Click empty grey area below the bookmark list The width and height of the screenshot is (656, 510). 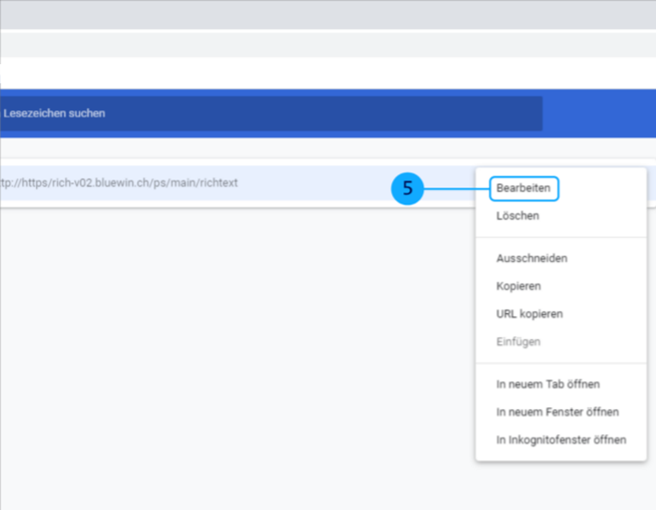[230, 360]
